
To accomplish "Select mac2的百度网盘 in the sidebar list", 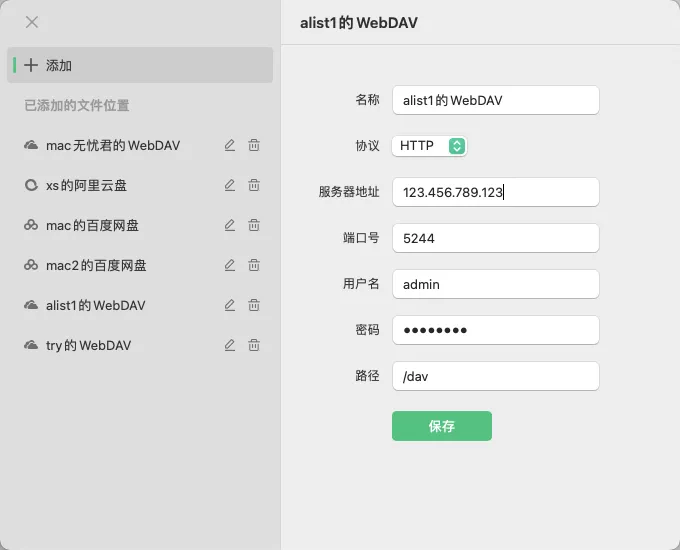I will pyautogui.click(x=96, y=265).
